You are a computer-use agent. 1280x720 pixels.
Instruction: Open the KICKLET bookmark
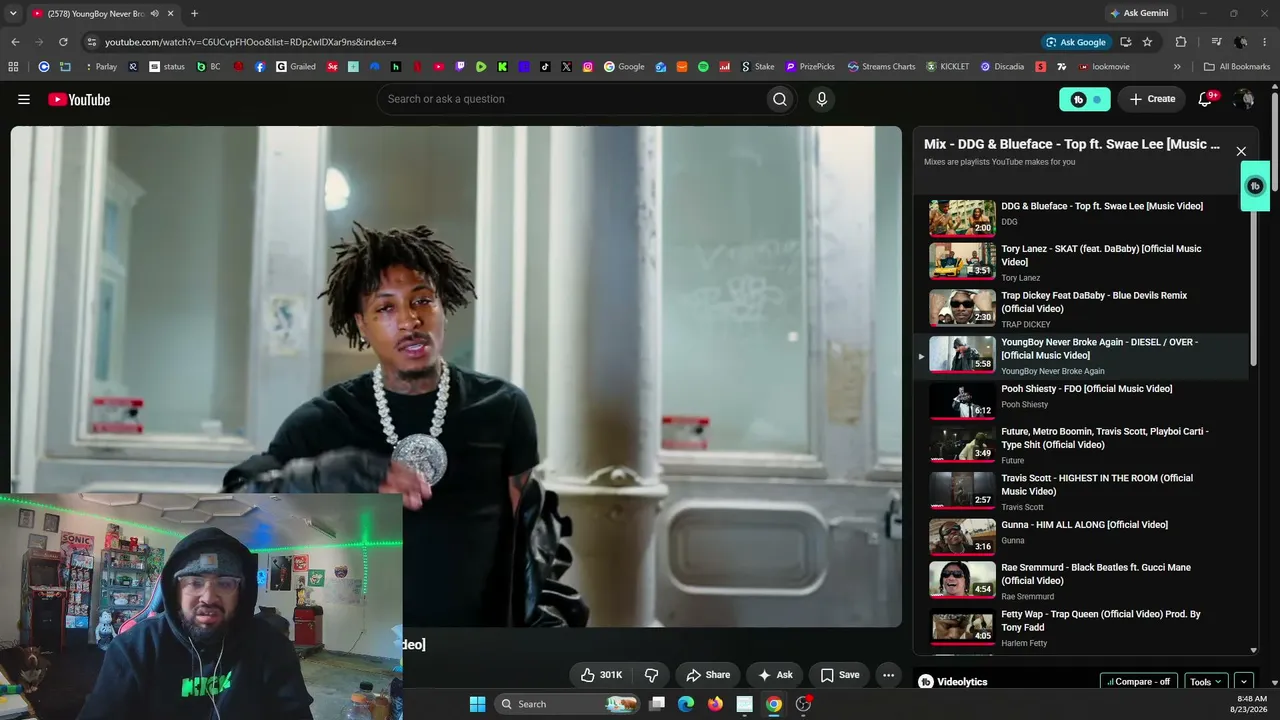tap(948, 67)
